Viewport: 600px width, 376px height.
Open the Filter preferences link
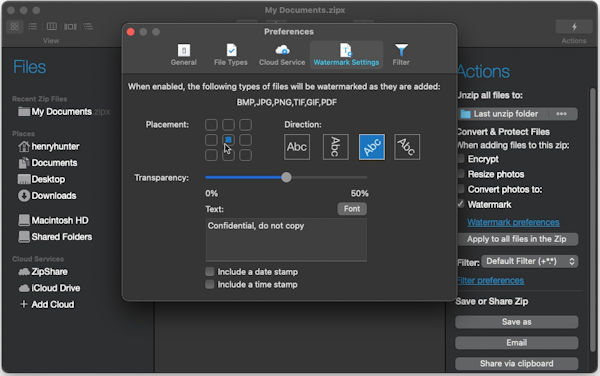pyautogui.click(x=491, y=281)
